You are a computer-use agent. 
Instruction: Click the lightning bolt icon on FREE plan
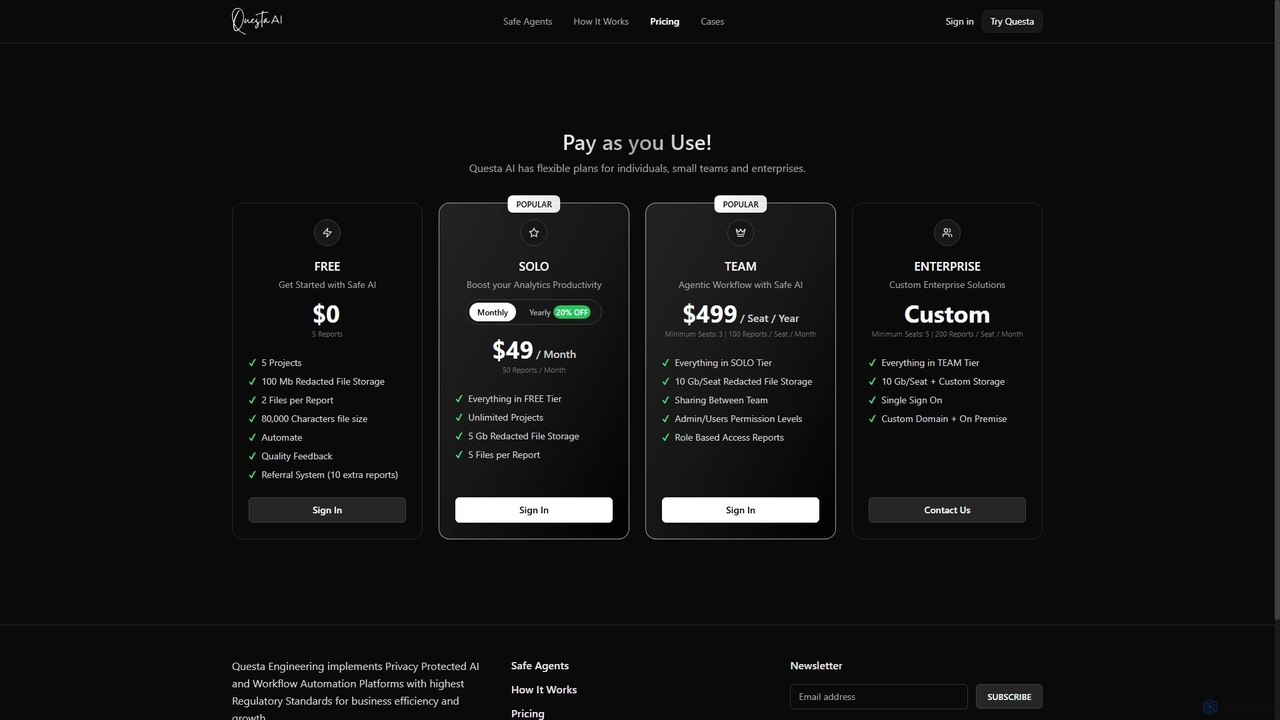[327, 233]
